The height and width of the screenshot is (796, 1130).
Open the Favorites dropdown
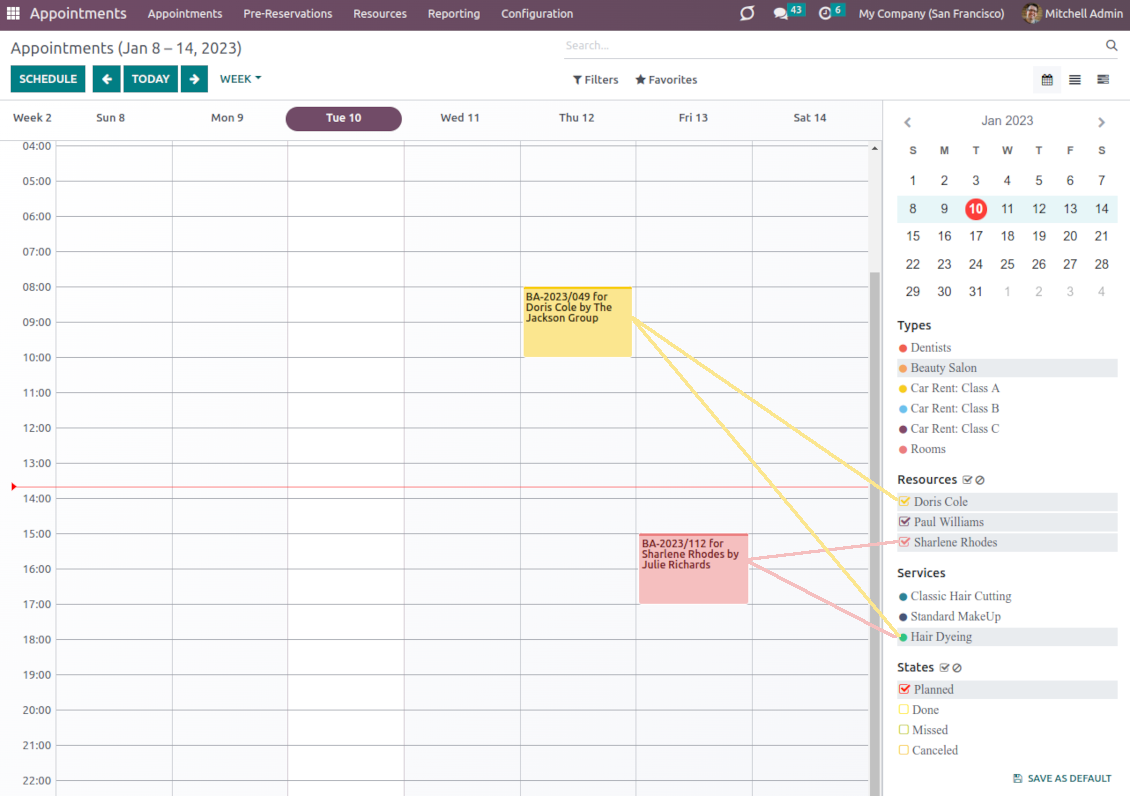coord(666,80)
